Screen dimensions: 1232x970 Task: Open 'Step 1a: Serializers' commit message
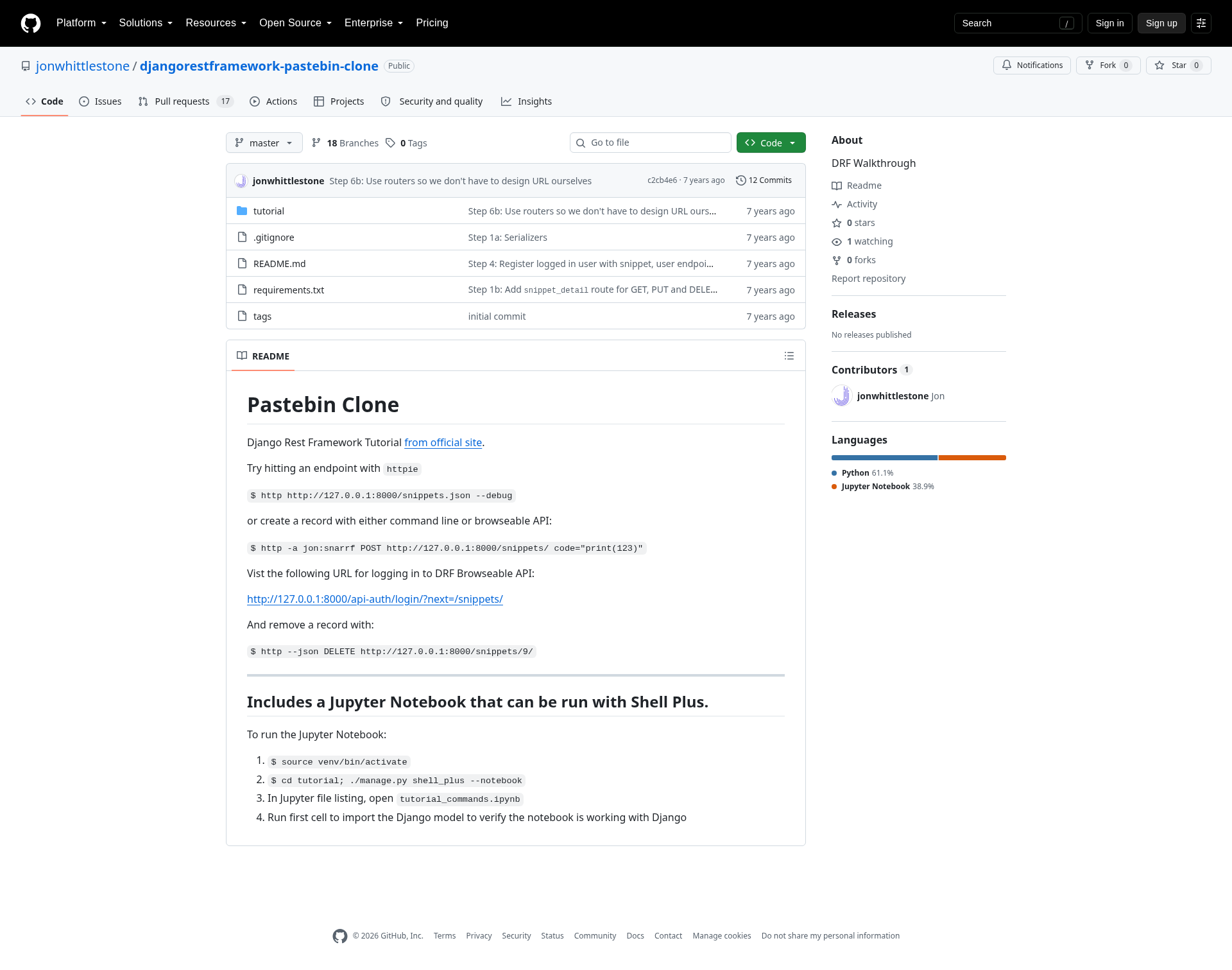(x=508, y=238)
